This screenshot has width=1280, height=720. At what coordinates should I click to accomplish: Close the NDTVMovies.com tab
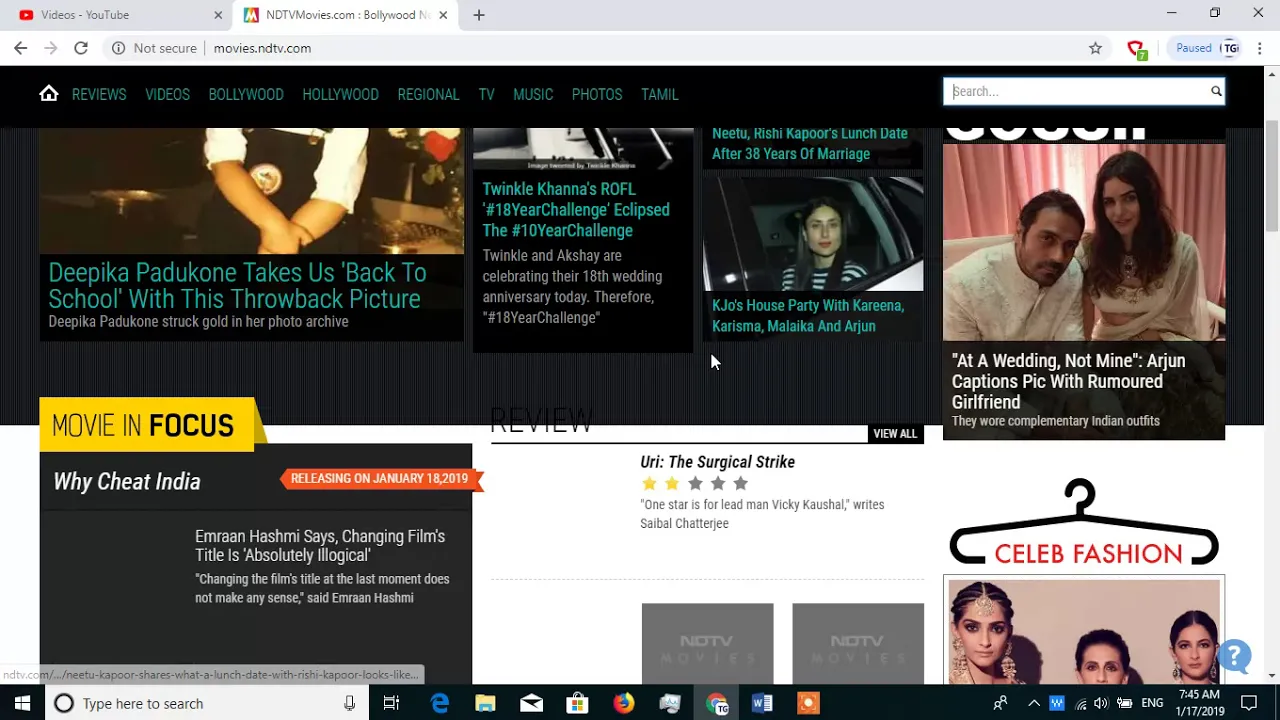[443, 15]
